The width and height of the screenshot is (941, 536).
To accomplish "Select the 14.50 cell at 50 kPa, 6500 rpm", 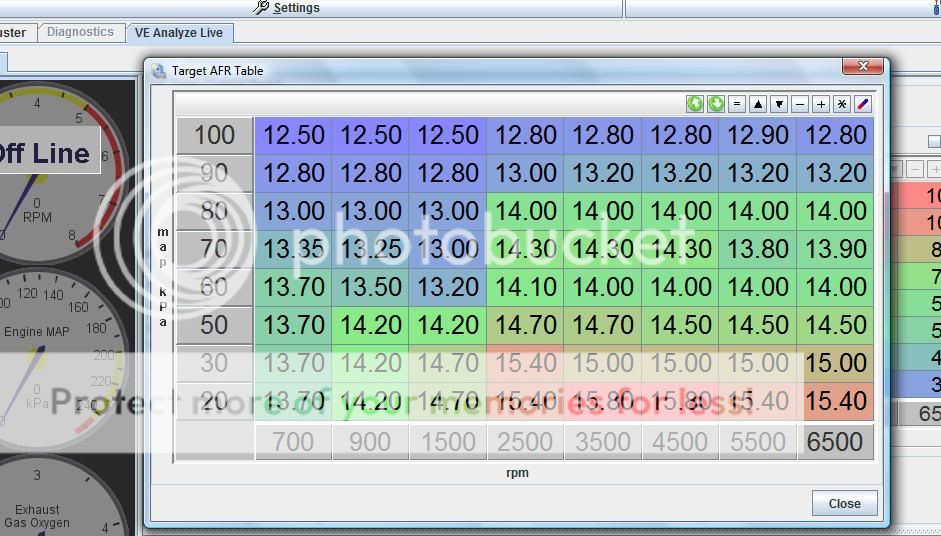I will (x=835, y=325).
